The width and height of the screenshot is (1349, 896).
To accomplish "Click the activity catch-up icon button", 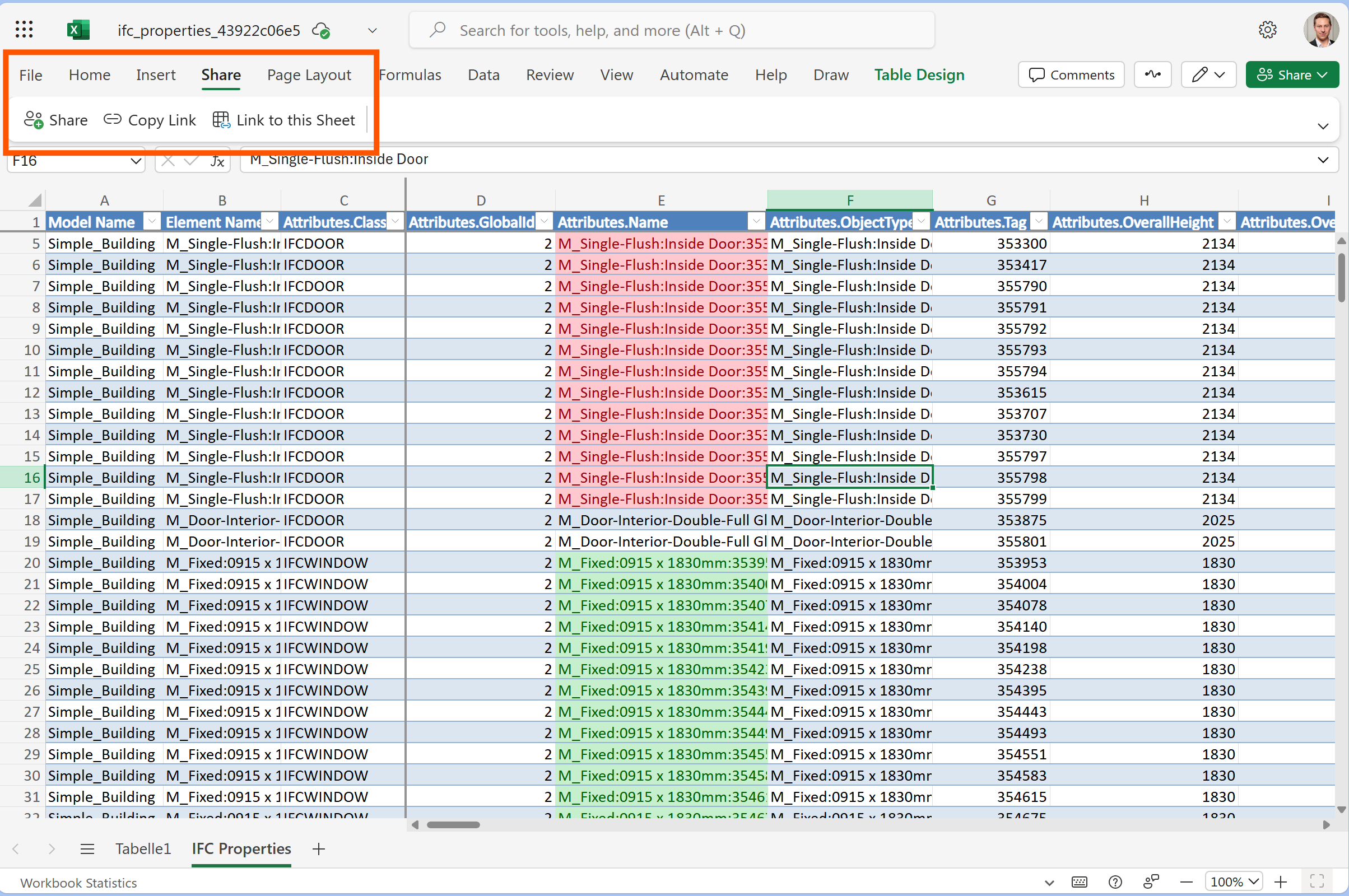I will (x=1153, y=74).
